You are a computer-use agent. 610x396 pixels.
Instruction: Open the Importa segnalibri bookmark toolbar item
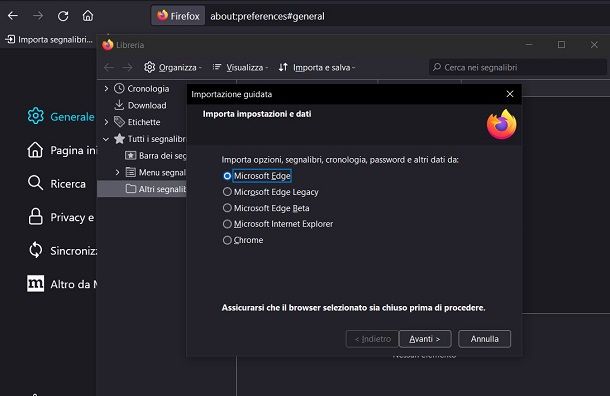tap(49, 39)
